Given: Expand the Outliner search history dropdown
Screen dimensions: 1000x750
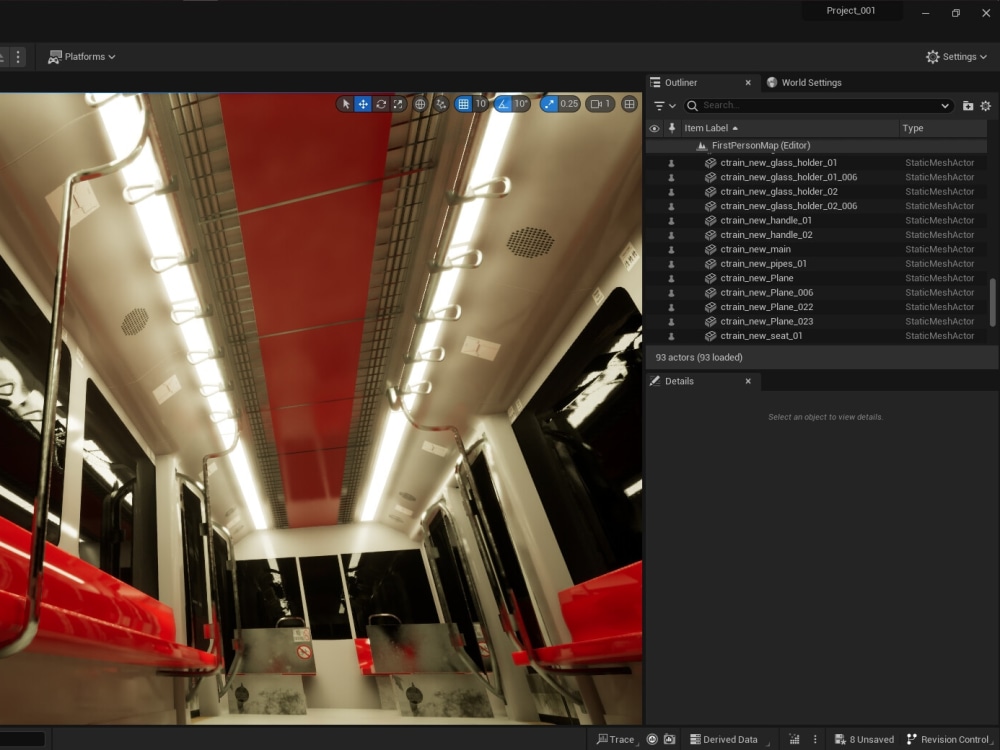Looking at the screenshot, I should [x=945, y=106].
